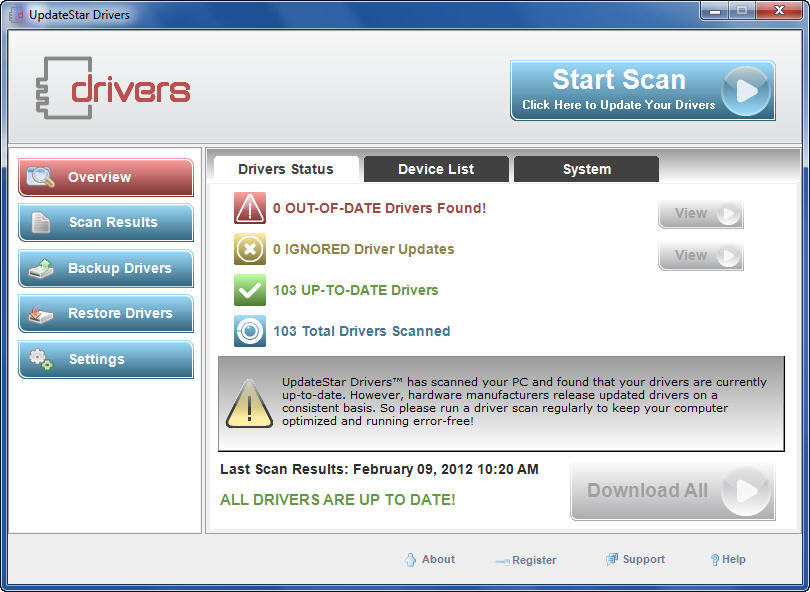
Task: Click the '103 UP-TO-DATE Drivers' text
Action: click(355, 290)
